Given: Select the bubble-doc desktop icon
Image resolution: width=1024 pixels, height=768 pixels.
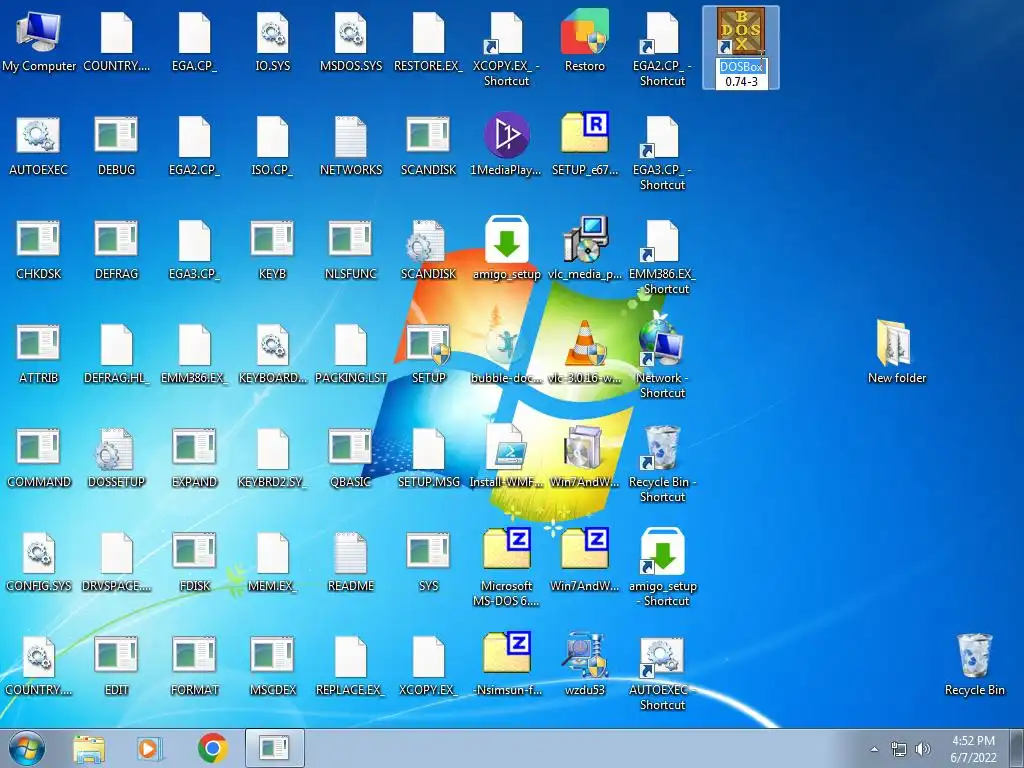Looking at the screenshot, I should 507,344.
